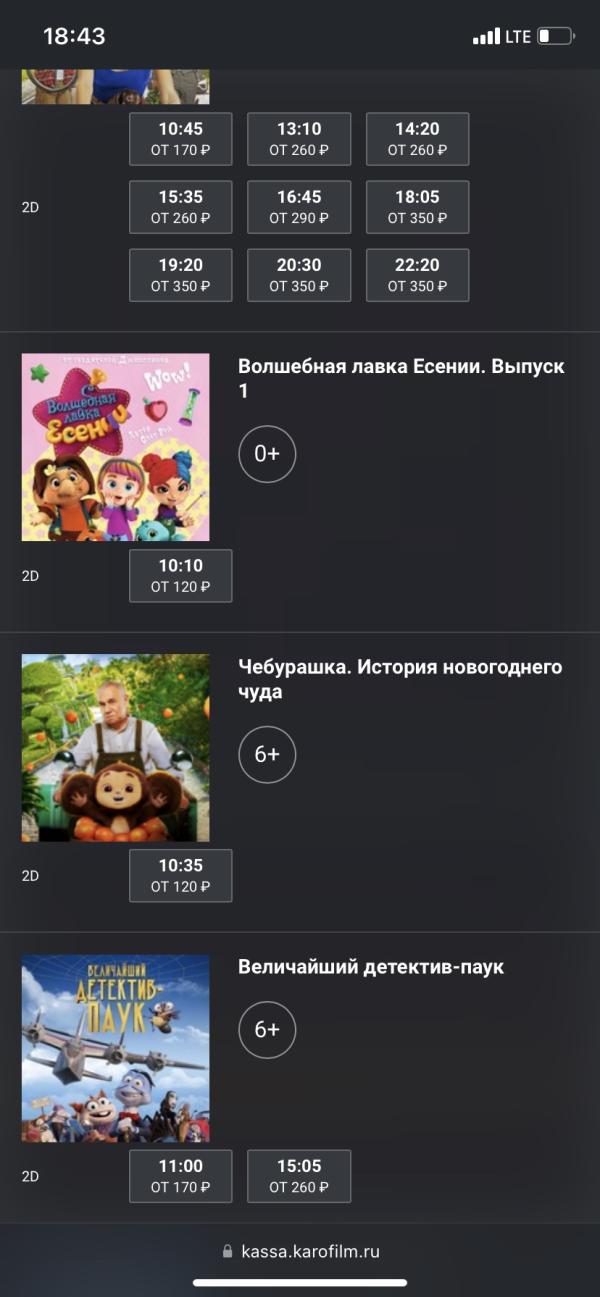Tap the cellular signal bars icon

(486, 37)
